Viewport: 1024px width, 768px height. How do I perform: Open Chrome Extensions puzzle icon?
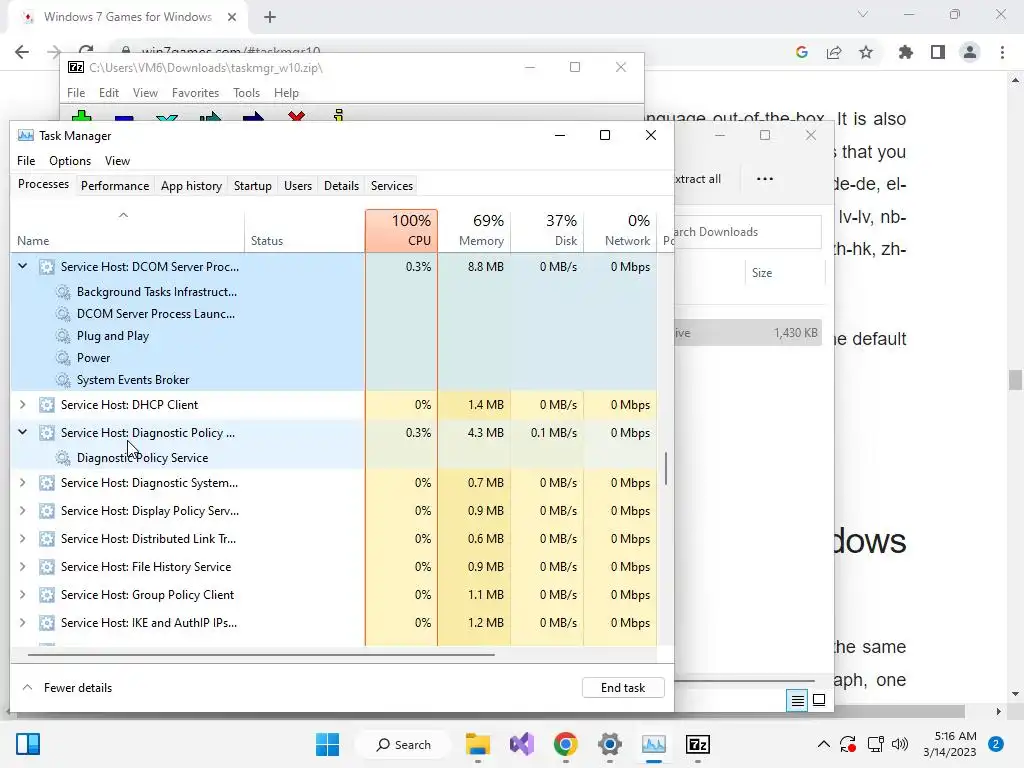point(905,52)
